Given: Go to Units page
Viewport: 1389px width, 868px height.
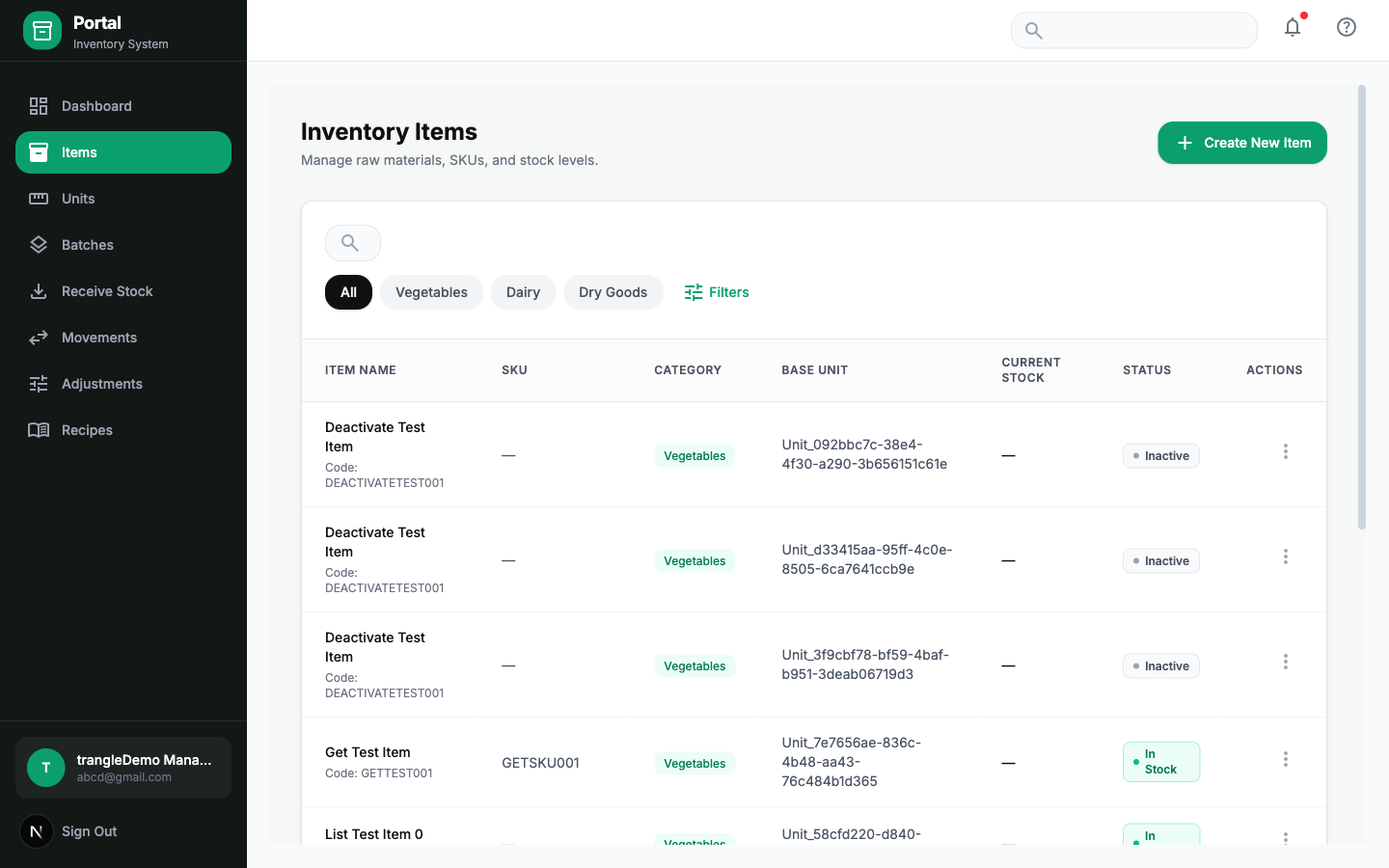Looking at the screenshot, I should click(x=123, y=199).
